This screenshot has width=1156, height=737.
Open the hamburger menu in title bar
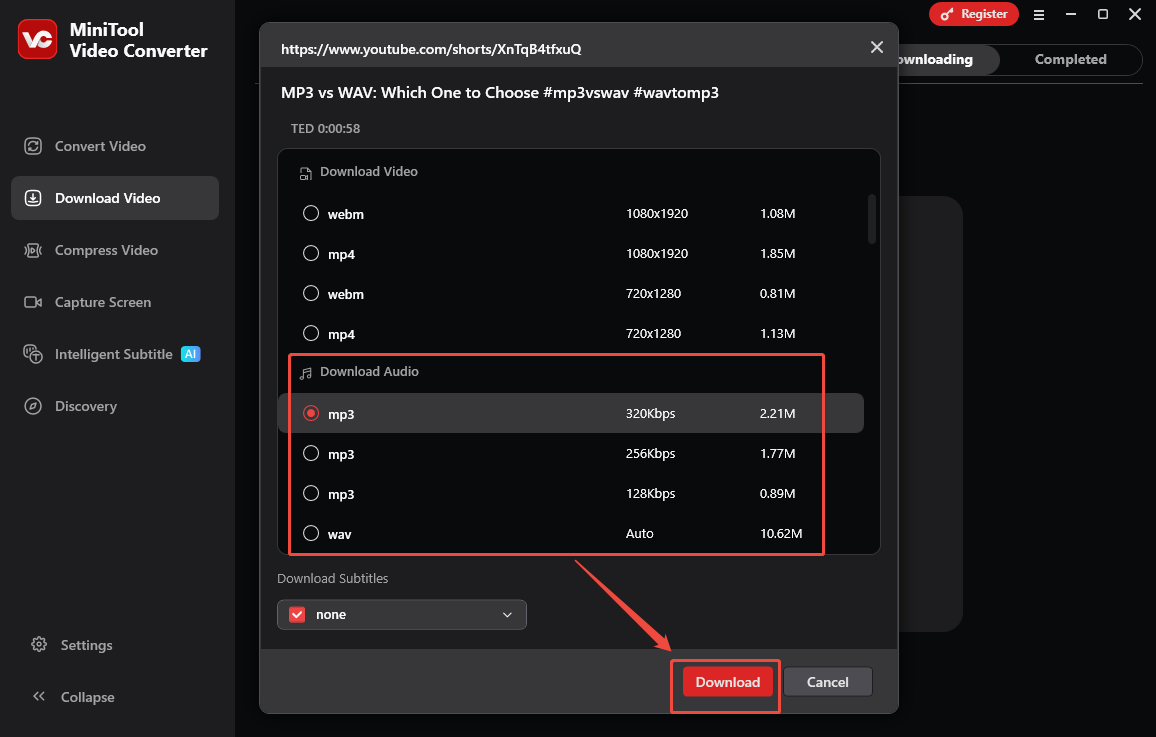(1039, 15)
